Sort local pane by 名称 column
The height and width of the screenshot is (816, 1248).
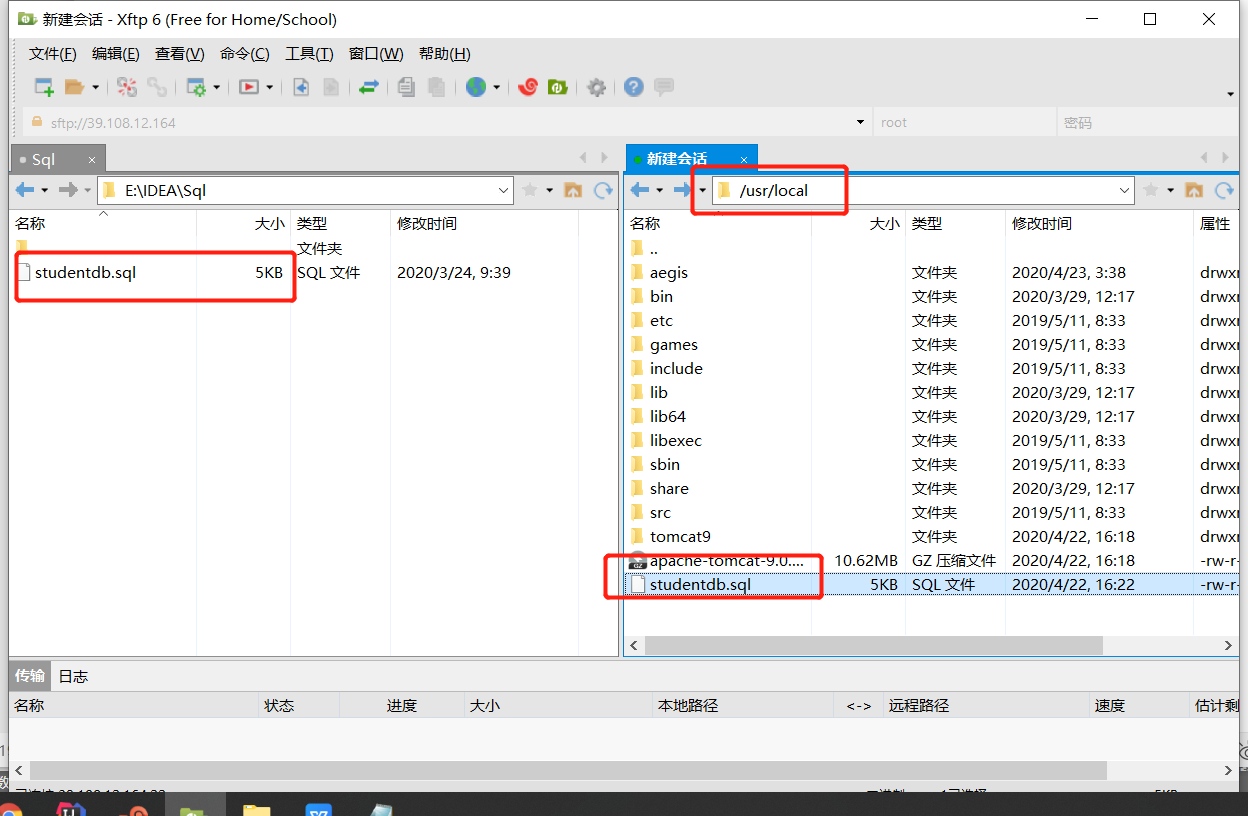coord(103,224)
